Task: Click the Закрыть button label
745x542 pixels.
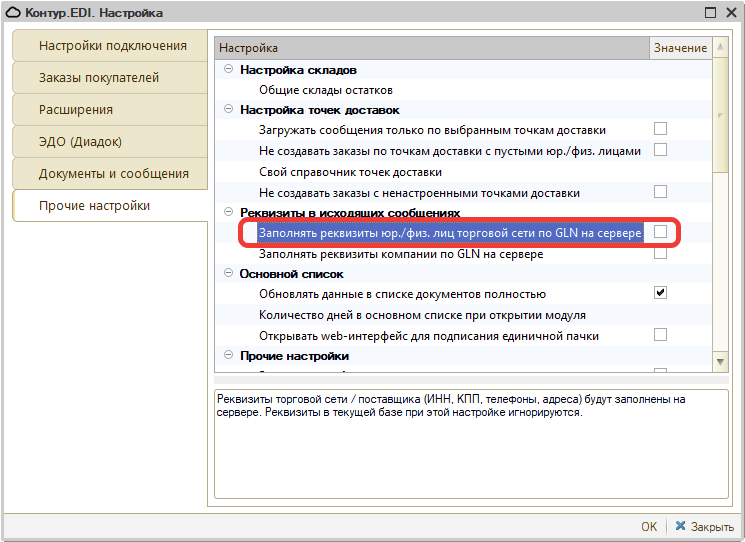Action: (x=713, y=526)
